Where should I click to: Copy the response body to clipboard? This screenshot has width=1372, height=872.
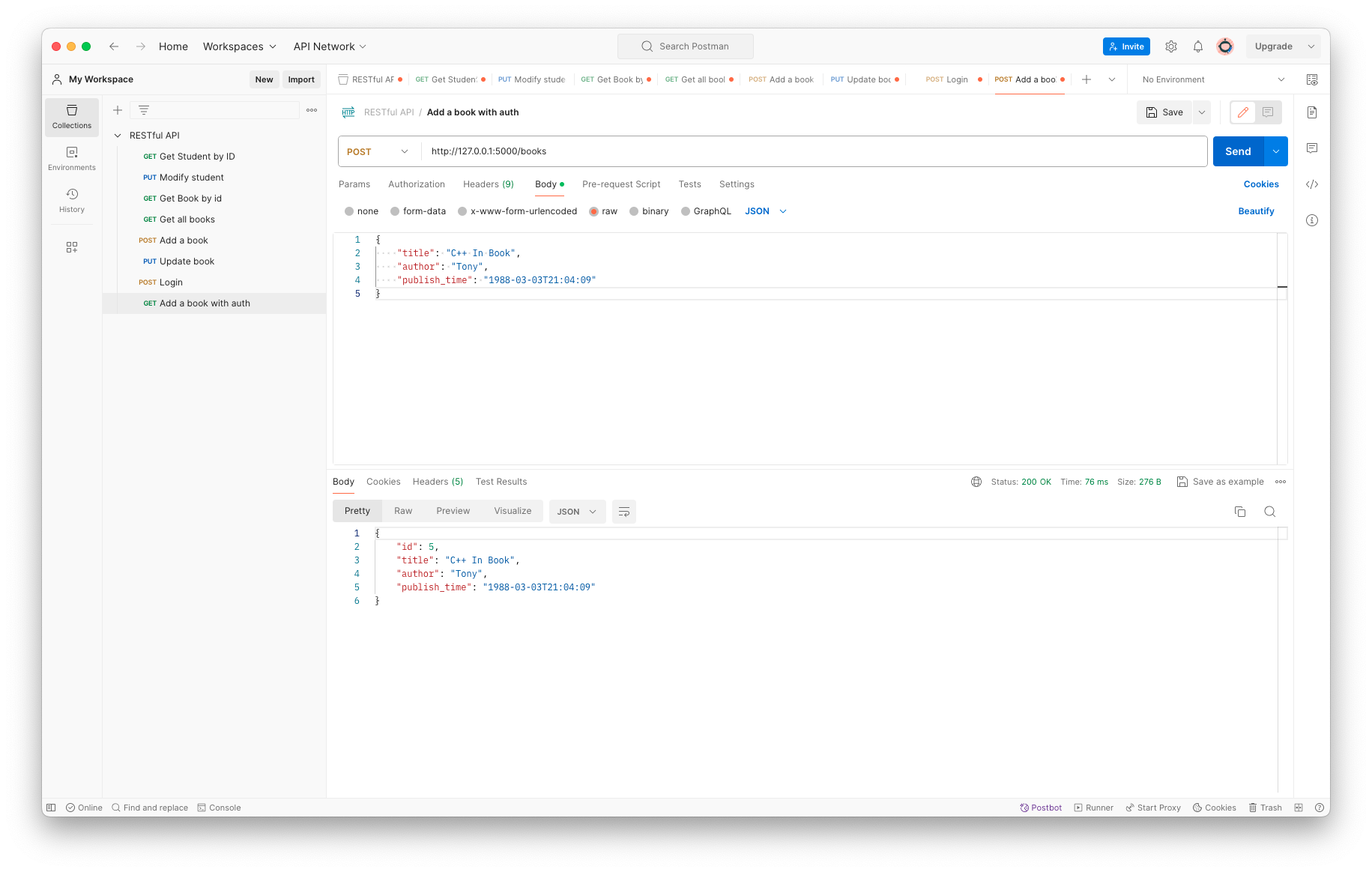point(1240,512)
